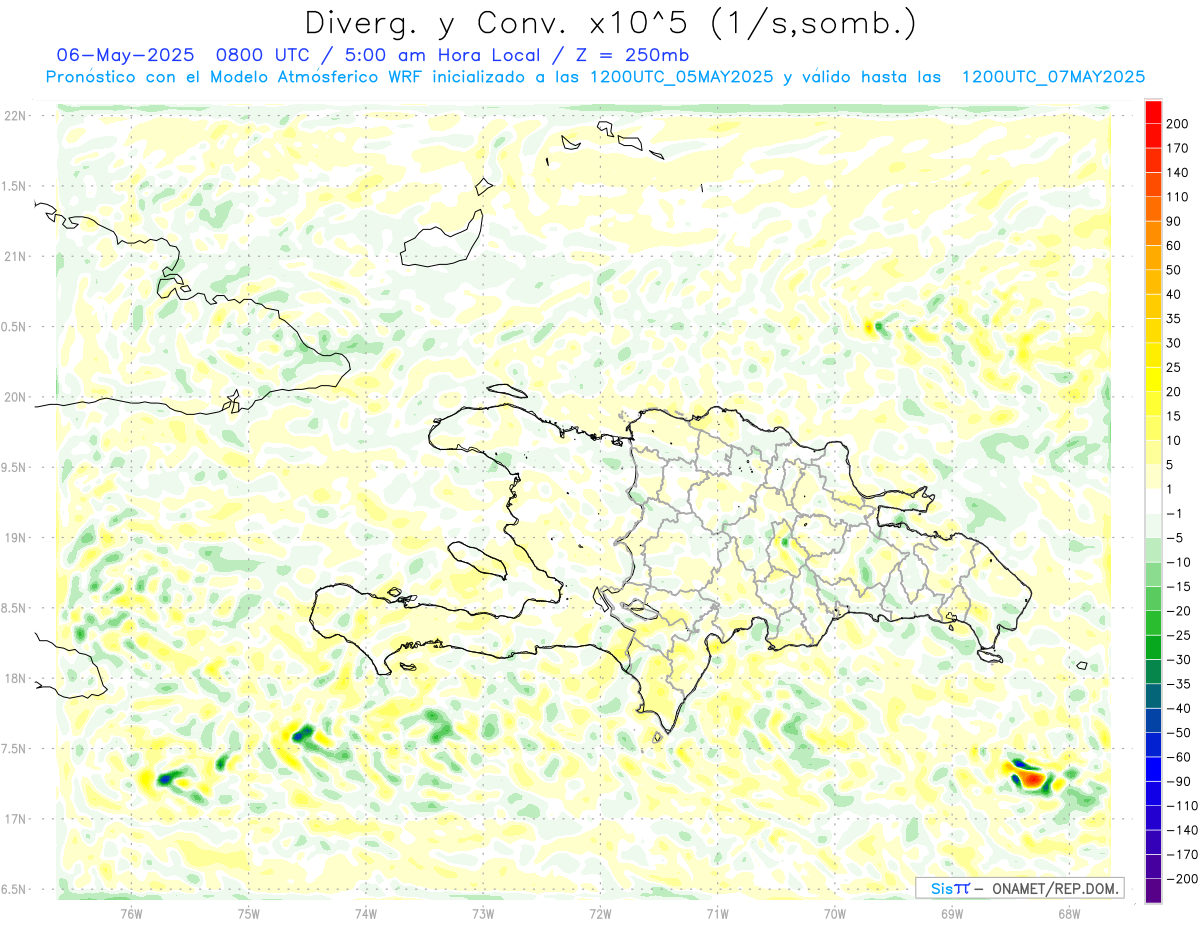
Task: Click the '74W' longitude label
Action: point(366,913)
